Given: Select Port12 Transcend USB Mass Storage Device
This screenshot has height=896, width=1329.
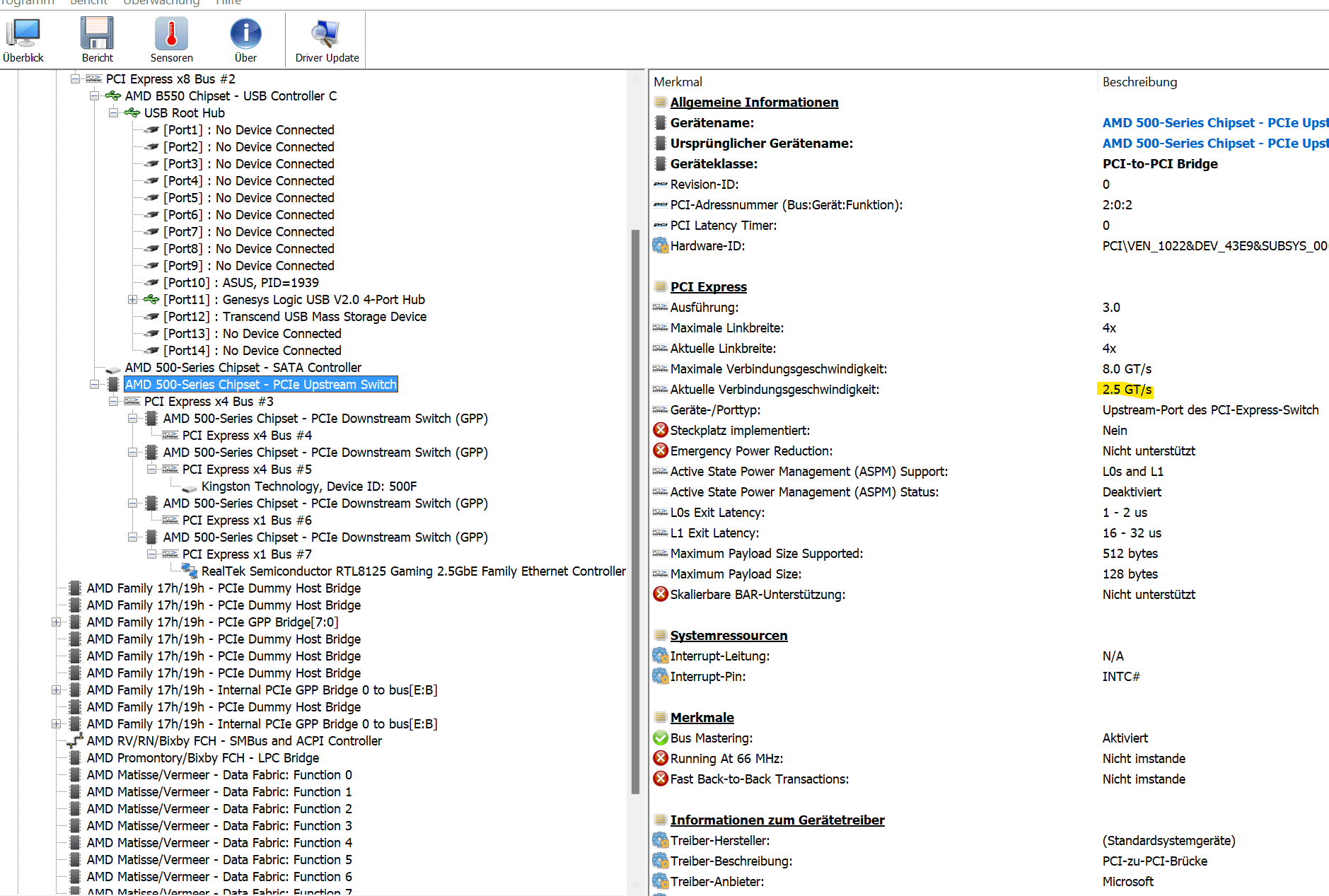Looking at the screenshot, I should click(x=295, y=316).
